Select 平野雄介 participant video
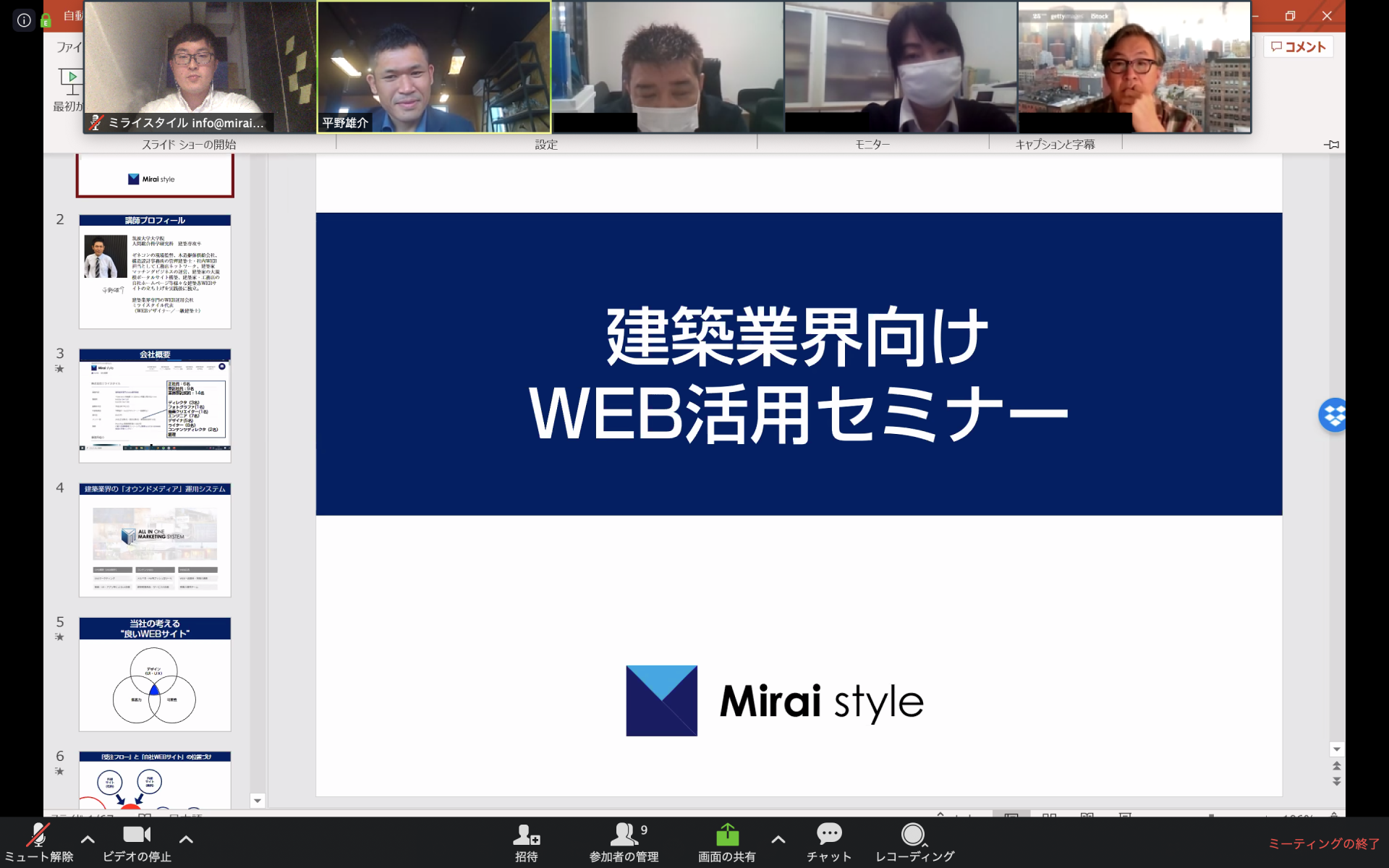This screenshot has height=868, width=1389. [433, 67]
